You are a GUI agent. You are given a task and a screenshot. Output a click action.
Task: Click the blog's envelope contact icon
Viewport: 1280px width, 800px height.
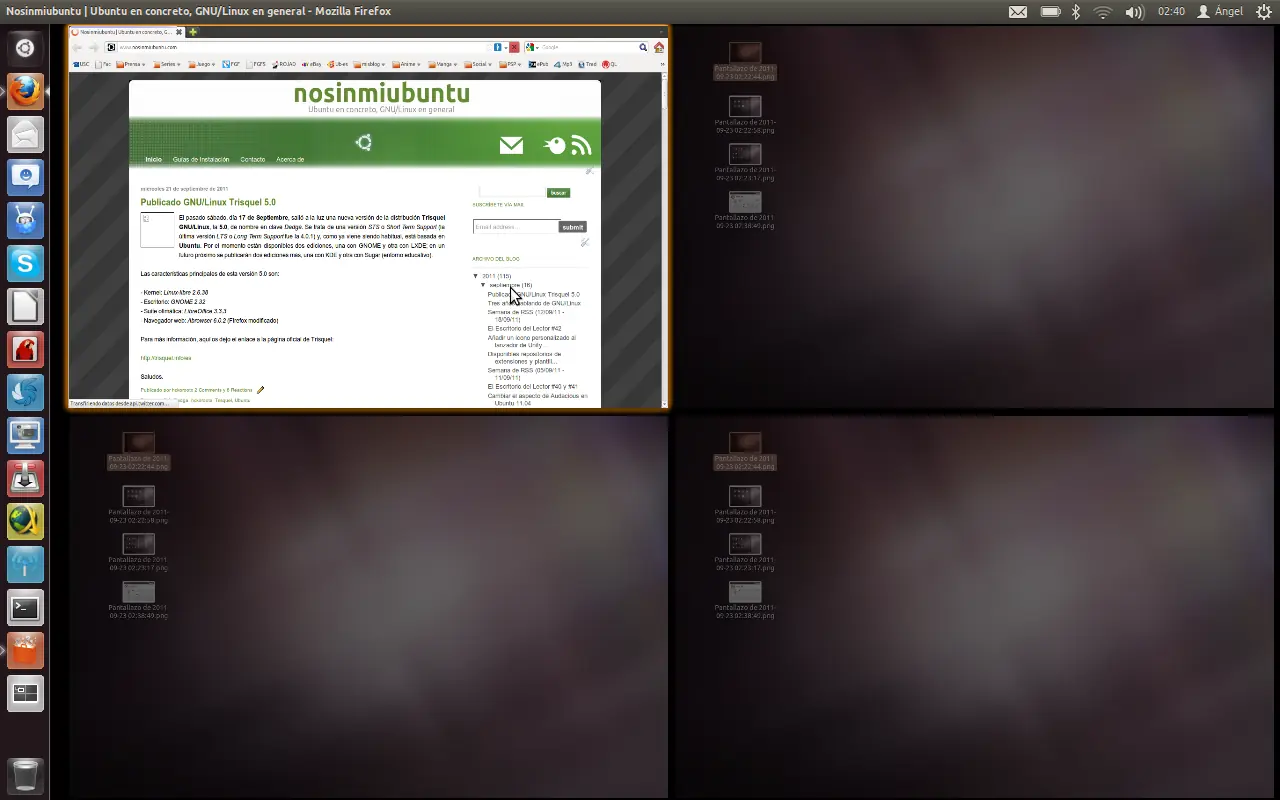coord(511,145)
